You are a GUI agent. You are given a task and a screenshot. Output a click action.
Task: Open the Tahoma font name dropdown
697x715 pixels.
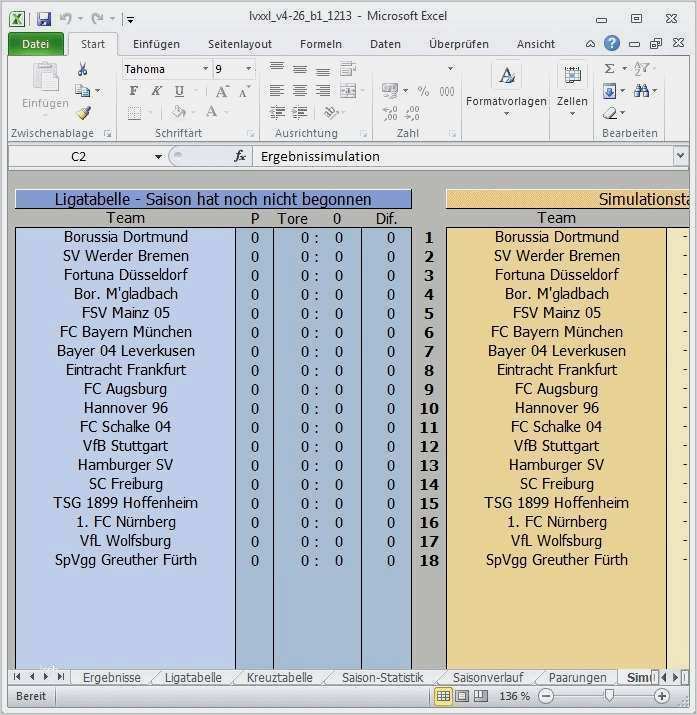205,69
